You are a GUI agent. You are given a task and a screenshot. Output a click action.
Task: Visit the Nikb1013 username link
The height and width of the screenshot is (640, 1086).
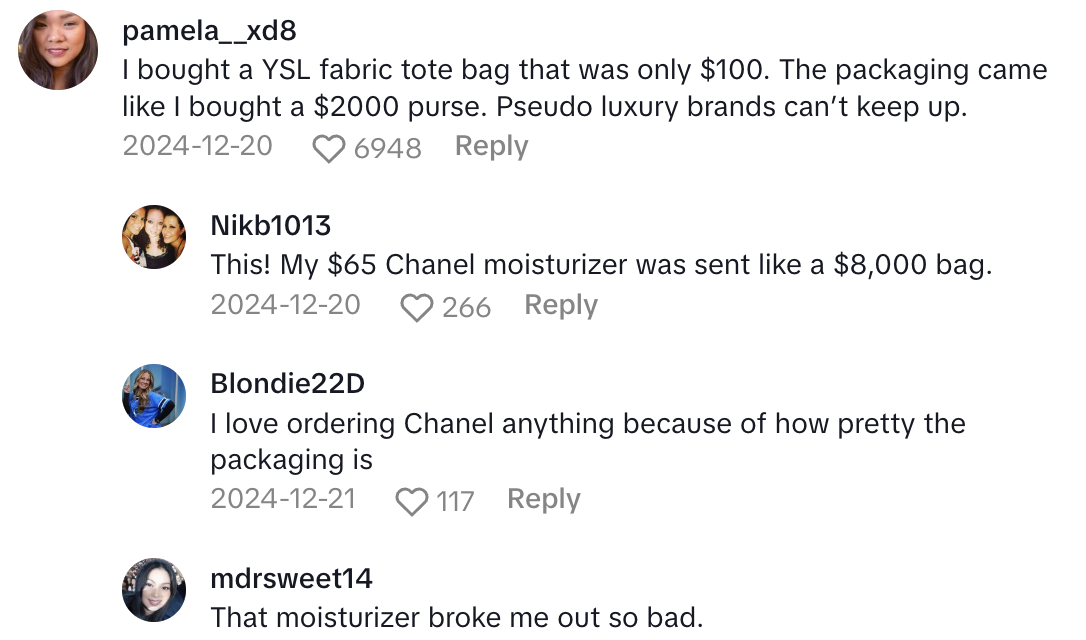click(270, 226)
